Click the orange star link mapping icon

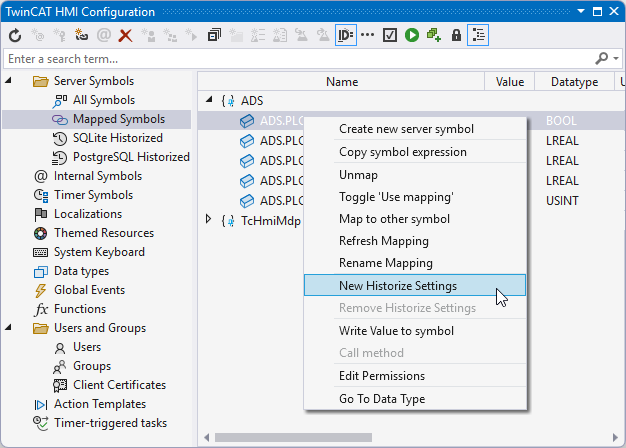click(x=81, y=36)
